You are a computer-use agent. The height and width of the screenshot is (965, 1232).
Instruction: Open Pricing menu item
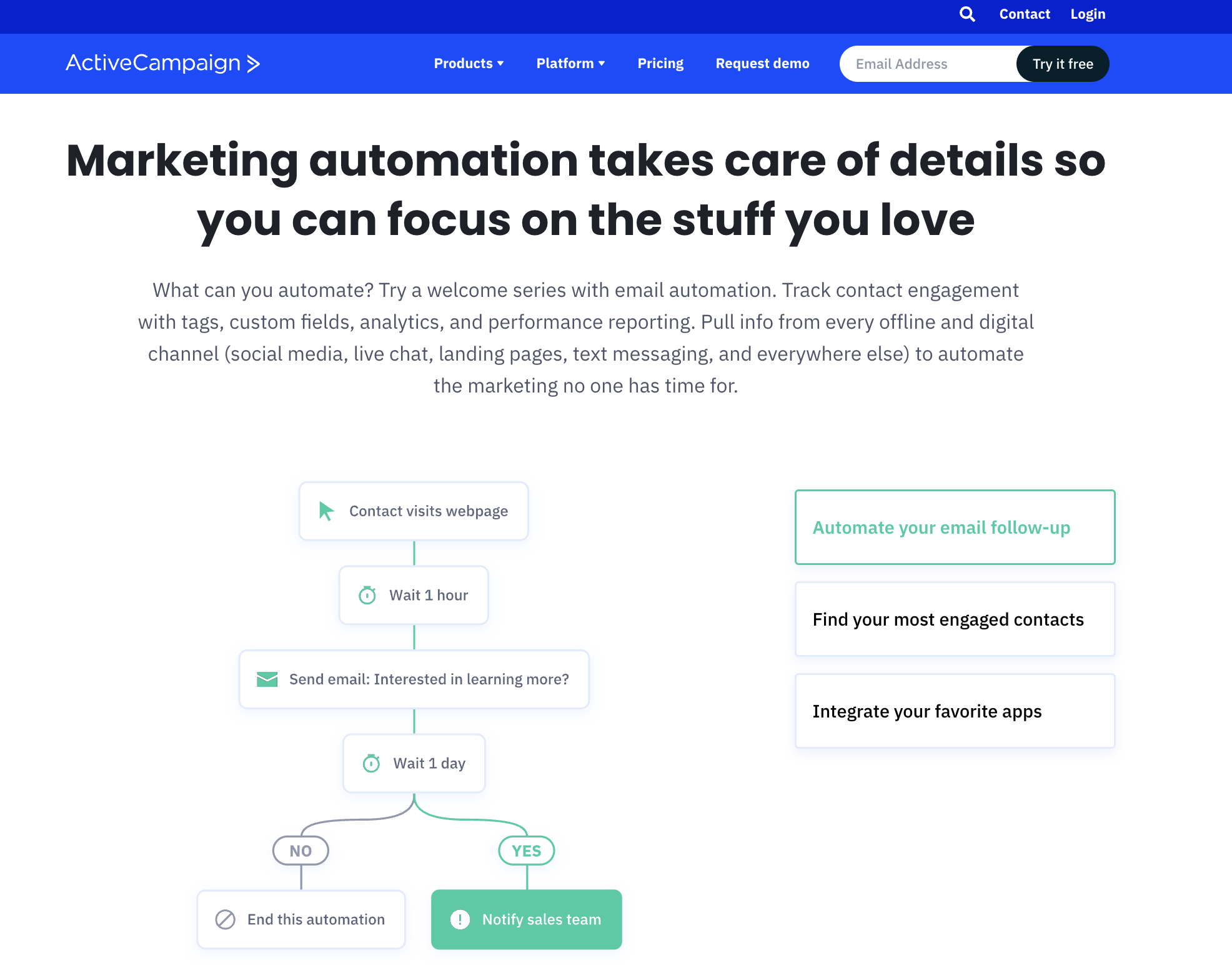tap(660, 64)
